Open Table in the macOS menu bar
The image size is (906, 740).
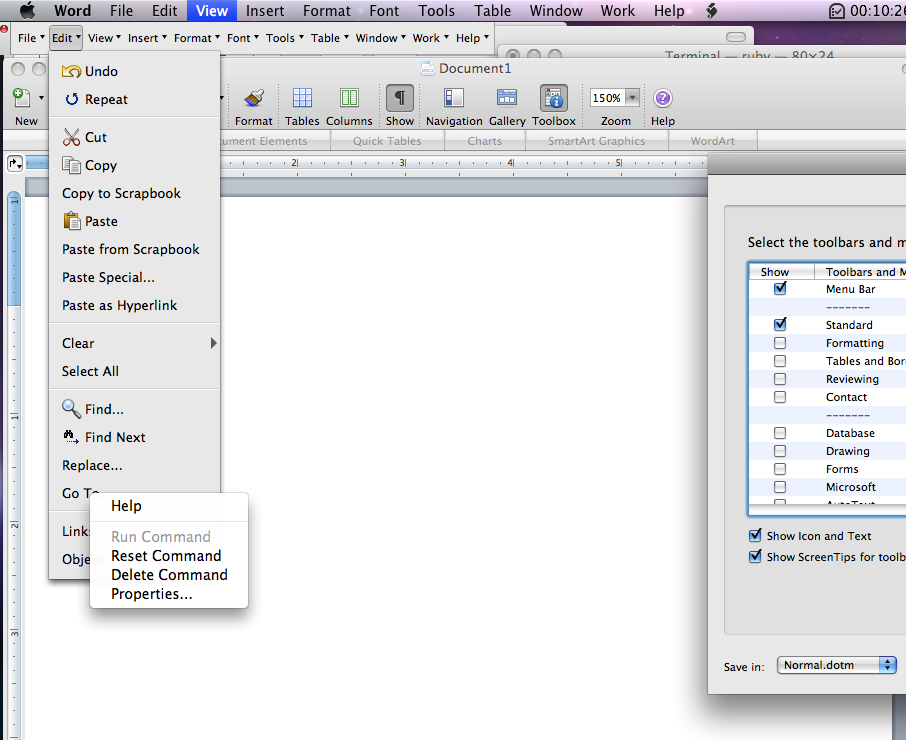(x=492, y=10)
